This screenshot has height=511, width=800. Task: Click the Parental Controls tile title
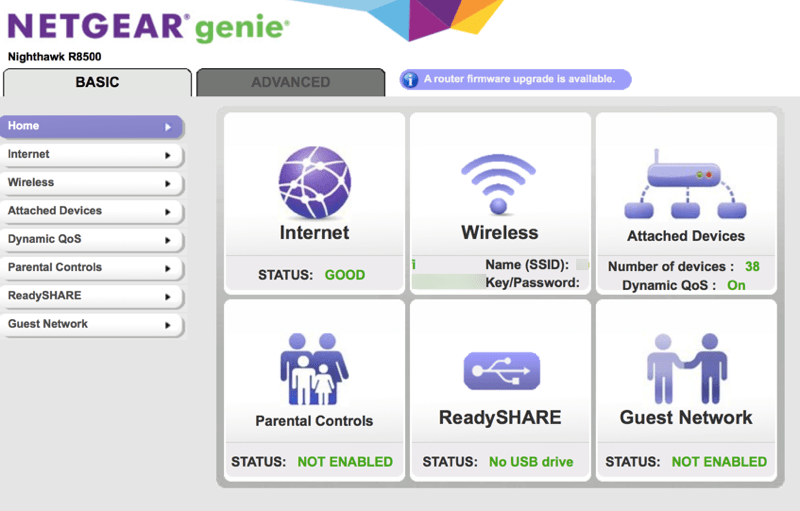(x=314, y=421)
